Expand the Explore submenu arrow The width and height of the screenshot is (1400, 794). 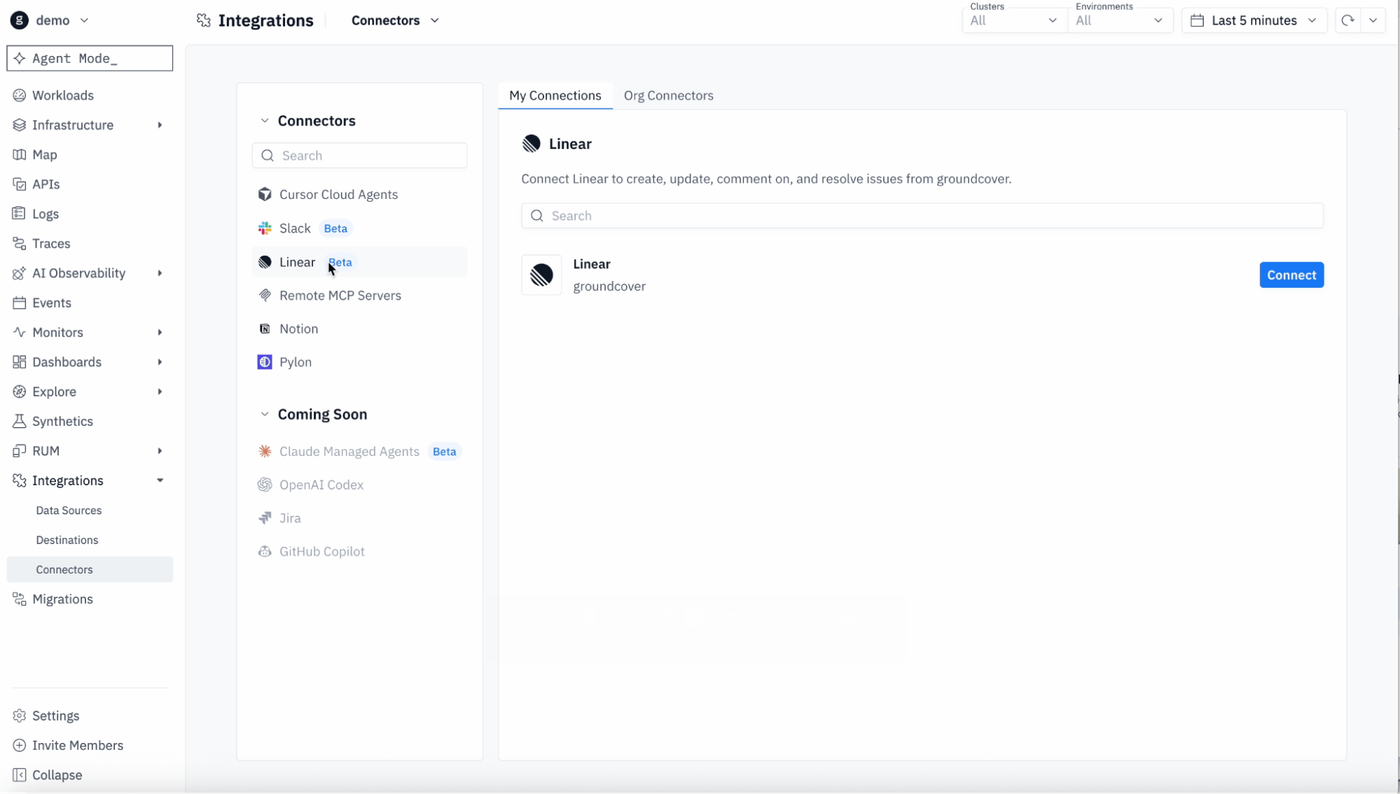[x=160, y=392]
